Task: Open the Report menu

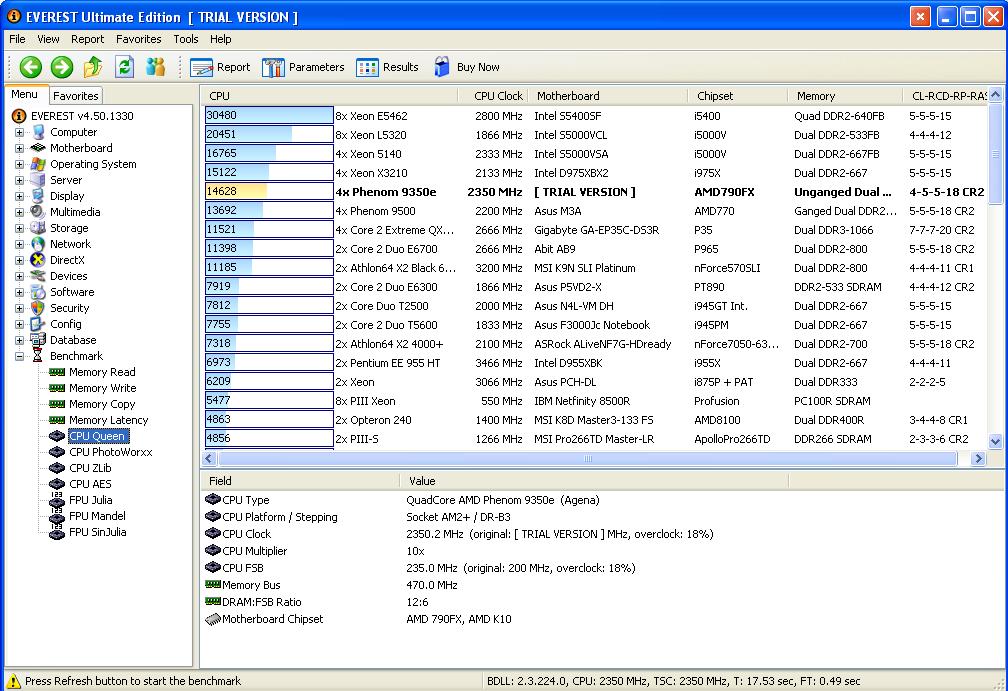Action: [87, 39]
